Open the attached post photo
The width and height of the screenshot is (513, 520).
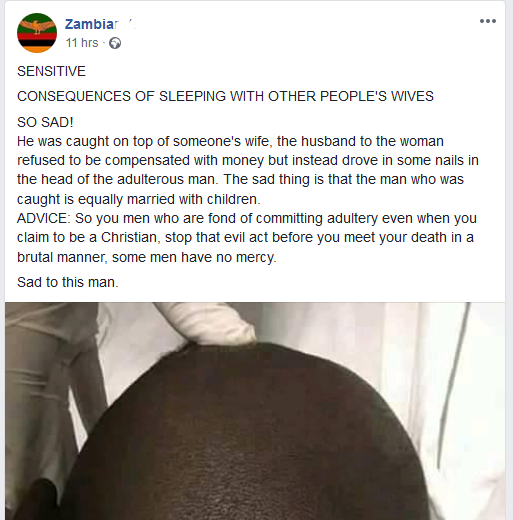pyautogui.click(x=255, y=411)
